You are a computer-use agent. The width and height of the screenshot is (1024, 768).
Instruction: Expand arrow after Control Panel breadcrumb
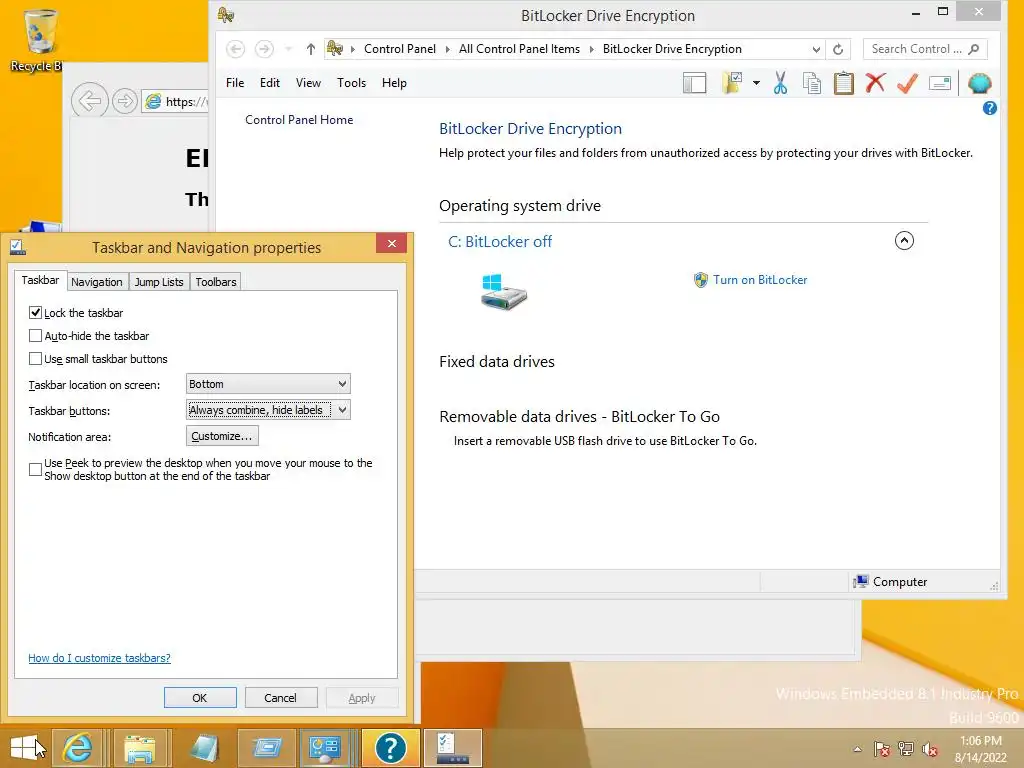tap(447, 49)
